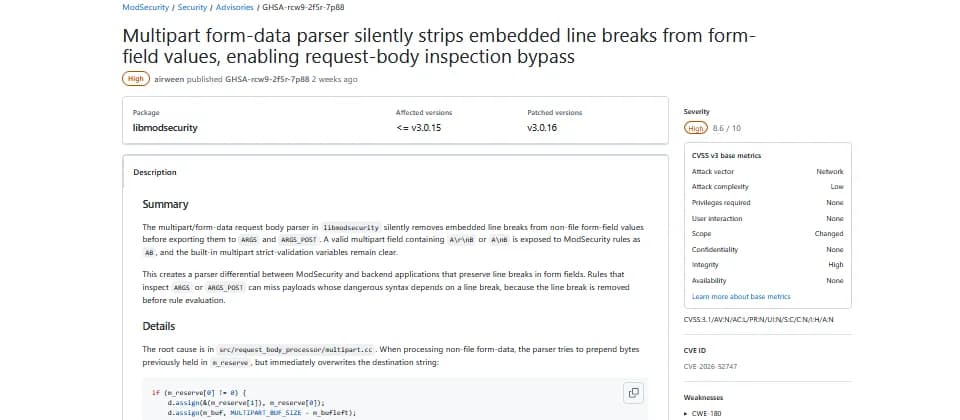
Task: Open 'Learn more about base metrics' link
Action: point(741,296)
